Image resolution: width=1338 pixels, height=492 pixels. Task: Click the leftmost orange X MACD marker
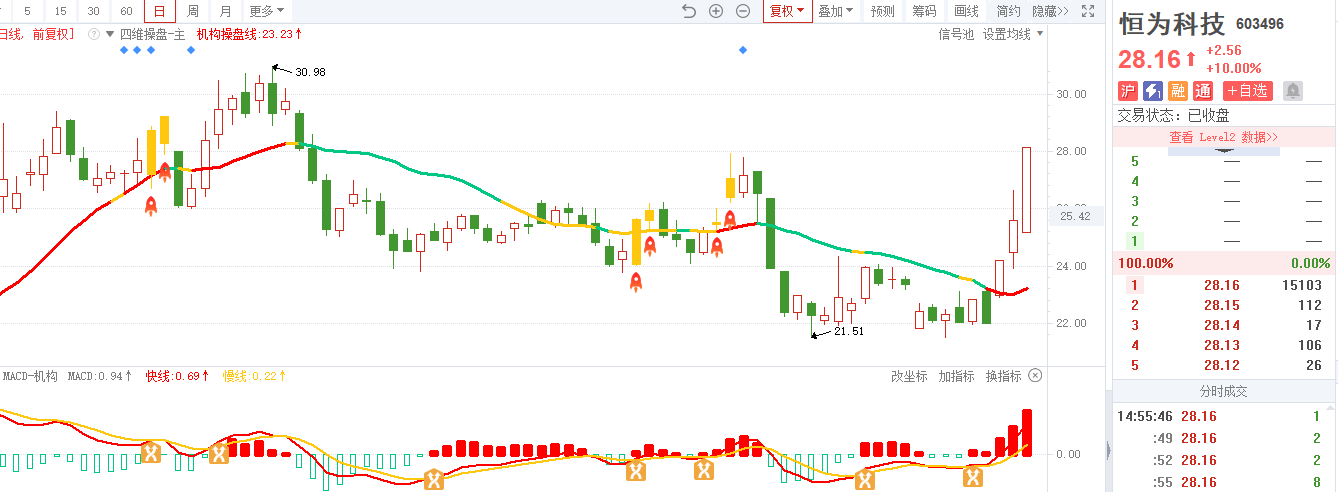coord(151,453)
